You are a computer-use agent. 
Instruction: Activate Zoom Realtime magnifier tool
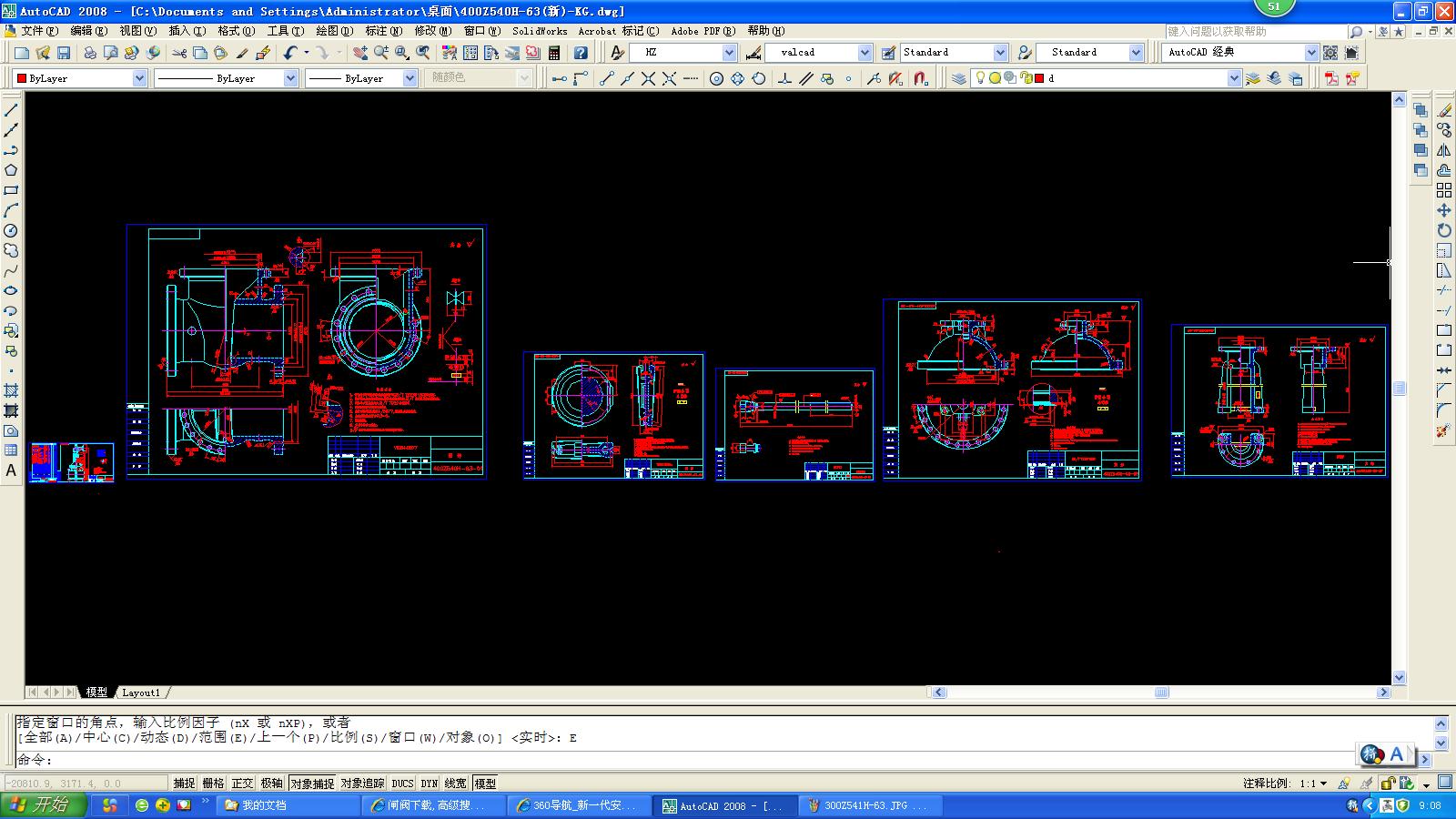pyautogui.click(x=381, y=53)
